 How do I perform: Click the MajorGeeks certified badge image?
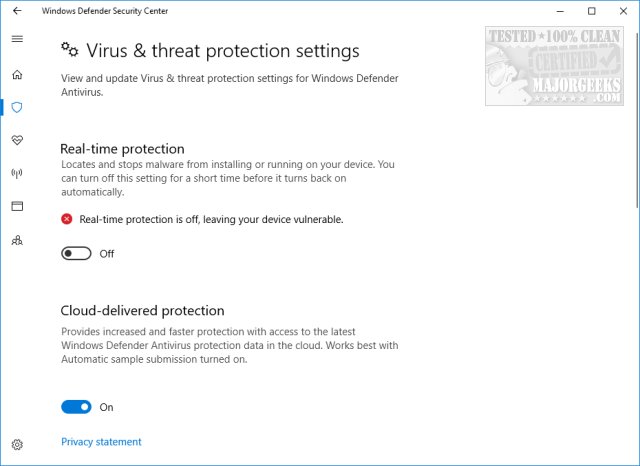tap(554, 66)
